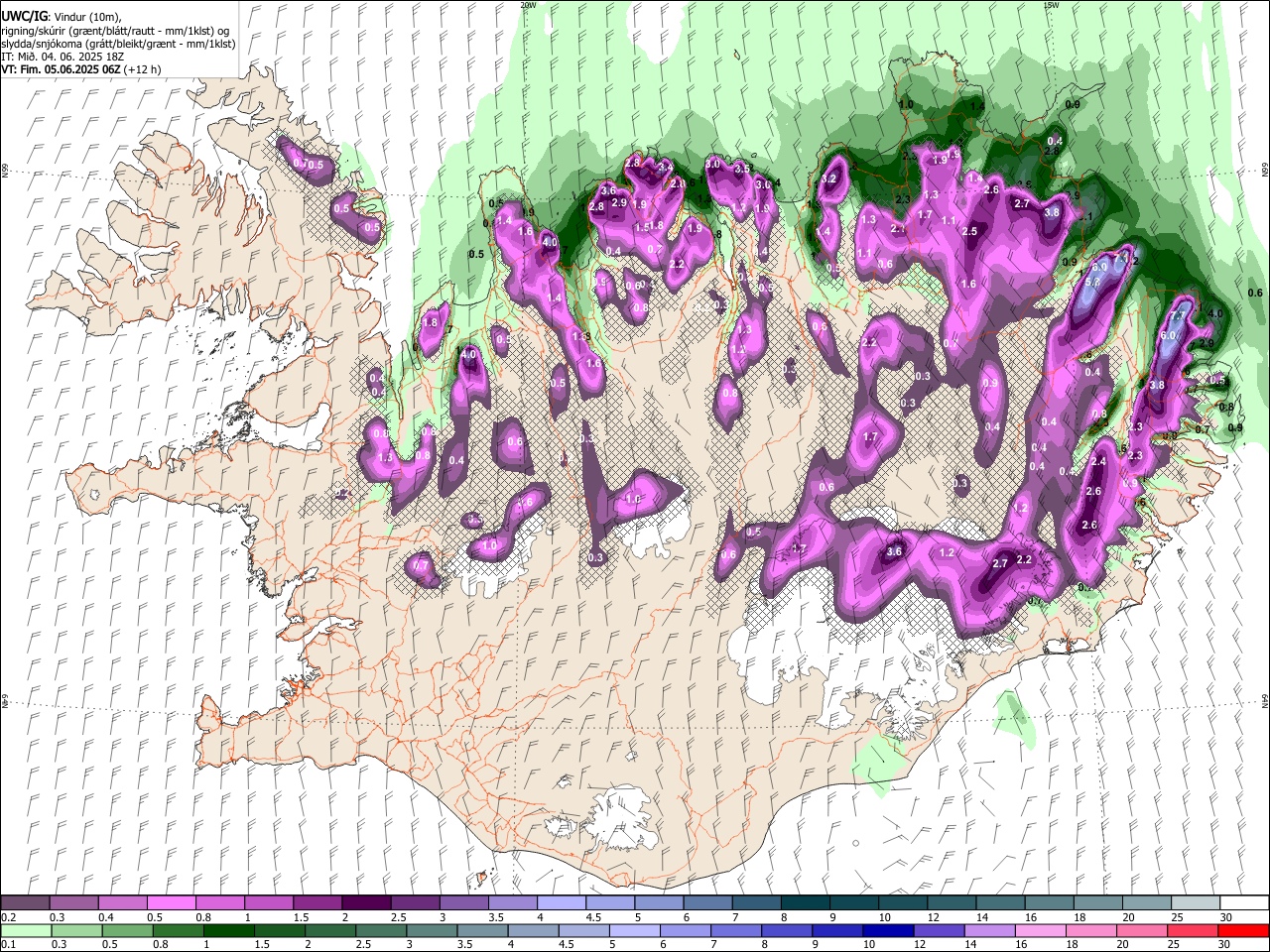This screenshot has height=952, width=1270.
Task: Click the palest green rain swatch starting at 0.1
Action: [25, 931]
